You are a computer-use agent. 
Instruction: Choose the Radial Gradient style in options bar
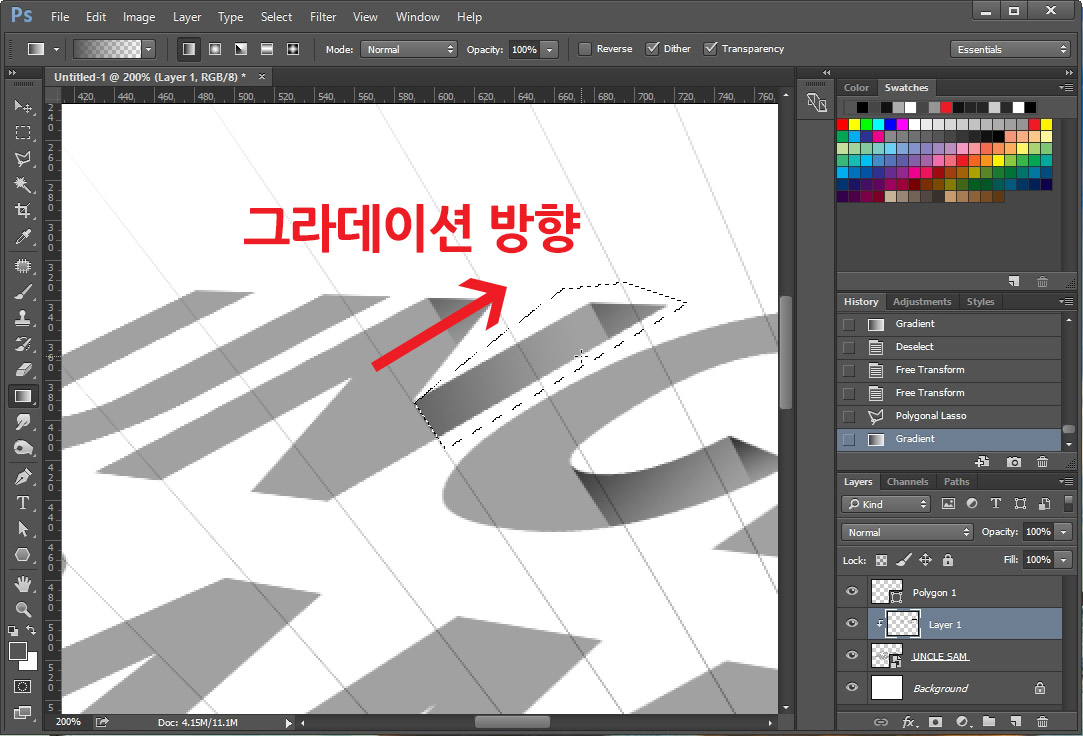[214, 48]
